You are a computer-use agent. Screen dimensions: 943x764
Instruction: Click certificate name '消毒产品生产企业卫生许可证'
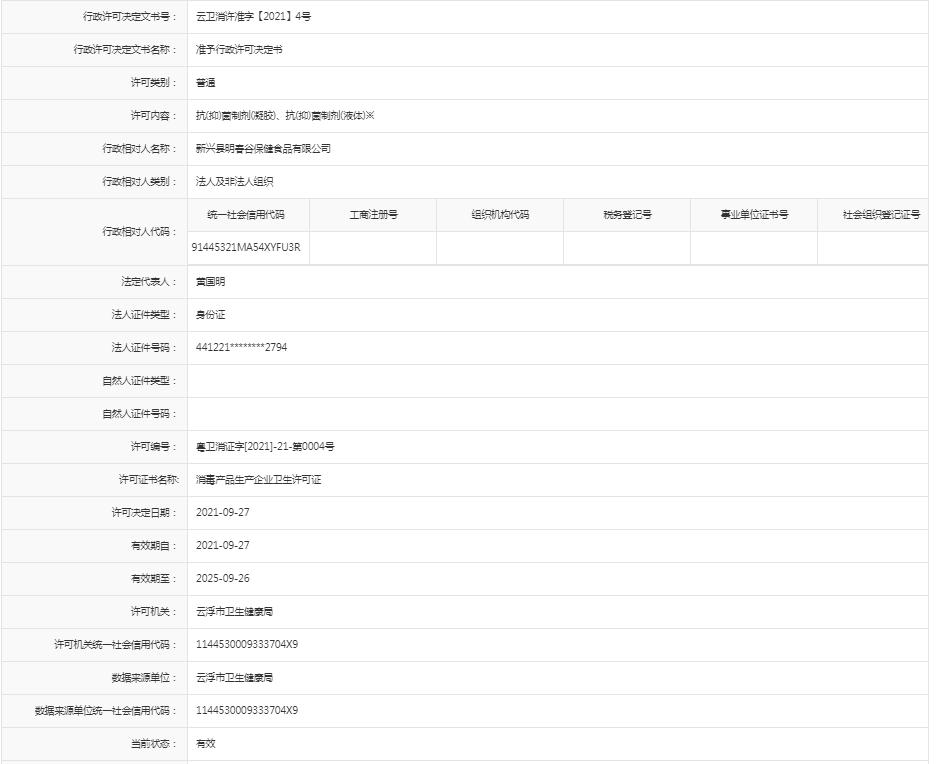259,479
